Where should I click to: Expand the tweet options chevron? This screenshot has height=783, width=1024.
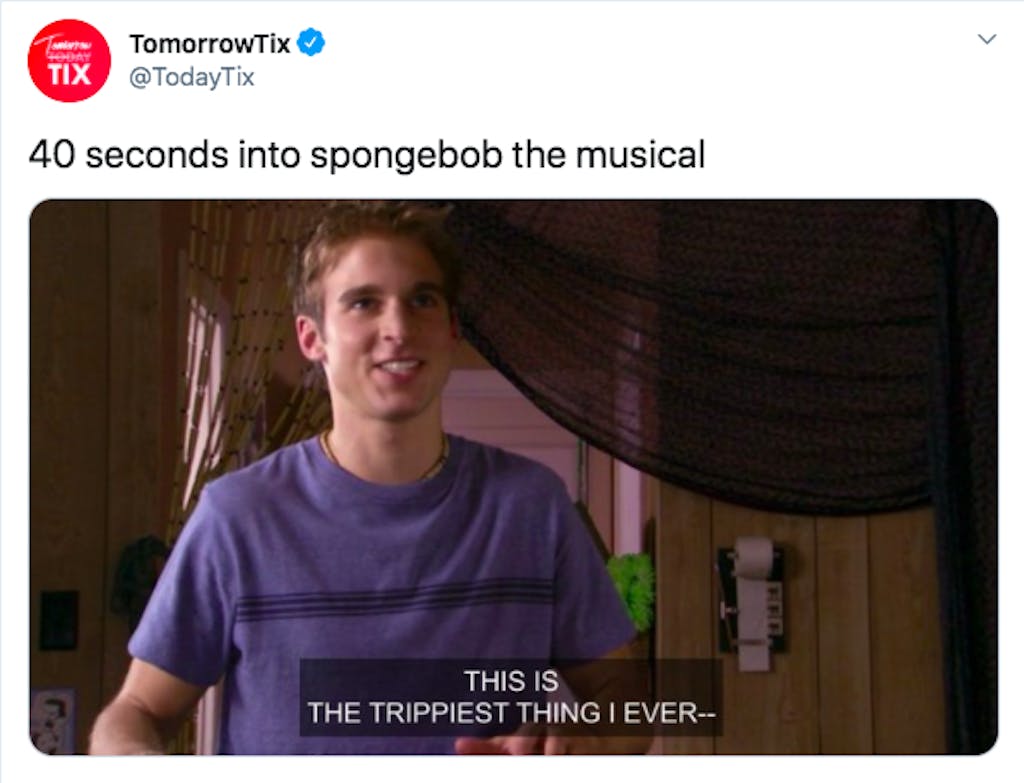click(987, 39)
